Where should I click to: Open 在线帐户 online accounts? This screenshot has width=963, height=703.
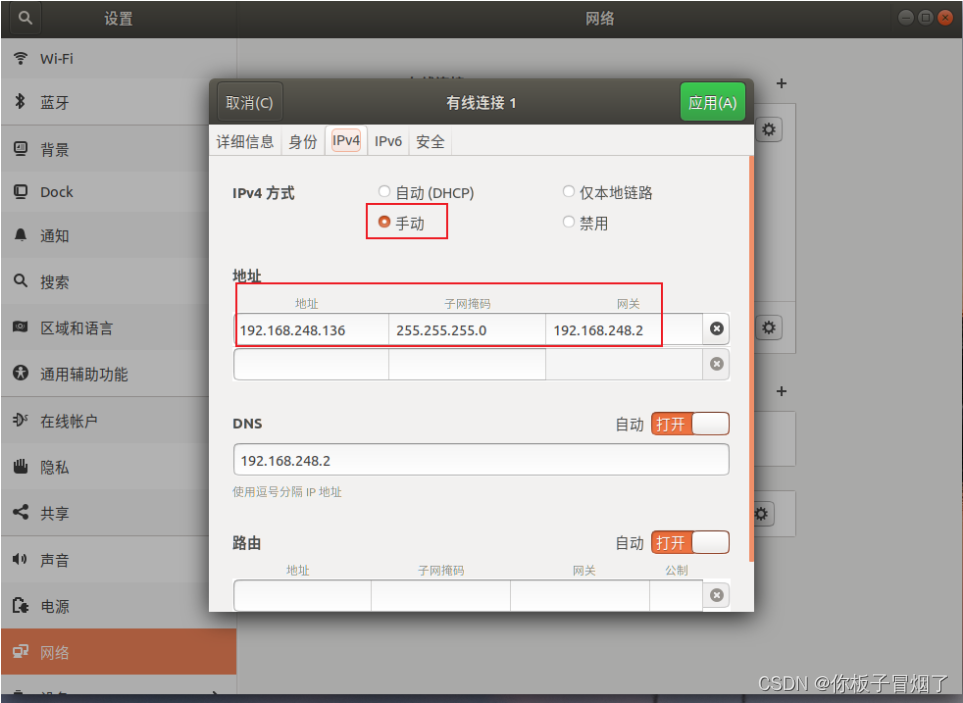pos(119,421)
